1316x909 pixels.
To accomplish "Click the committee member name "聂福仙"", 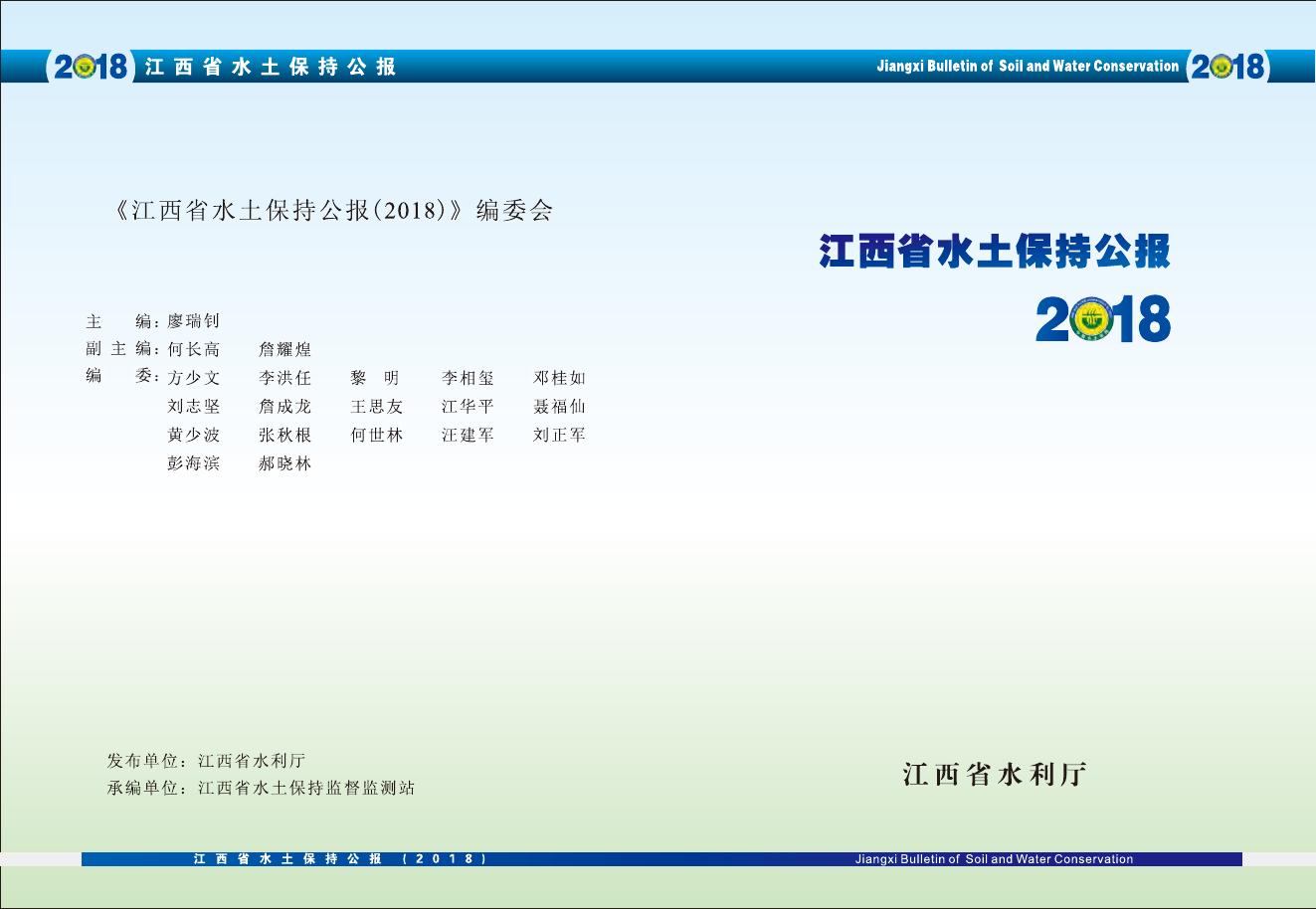I will point(559,406).
